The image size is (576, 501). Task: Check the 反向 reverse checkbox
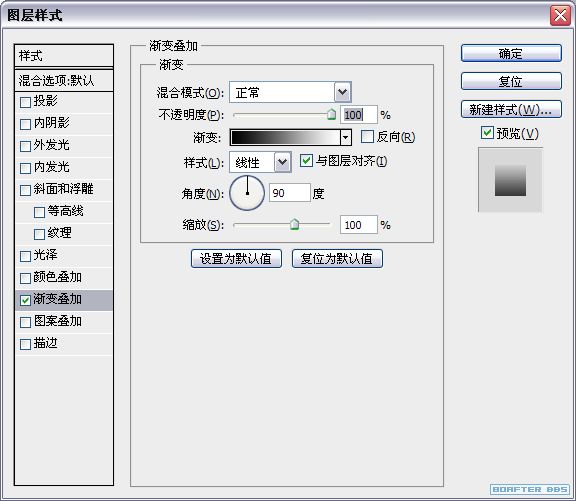(367, 137)
